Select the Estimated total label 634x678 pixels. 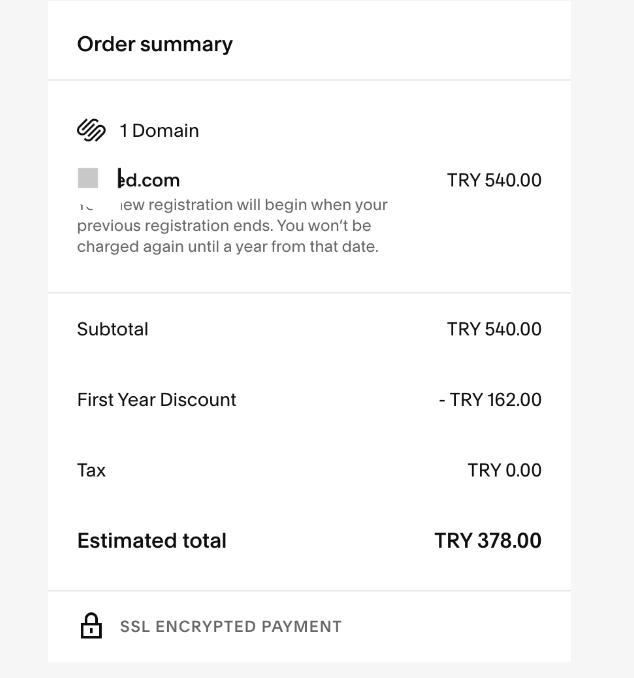pos(151,541)
